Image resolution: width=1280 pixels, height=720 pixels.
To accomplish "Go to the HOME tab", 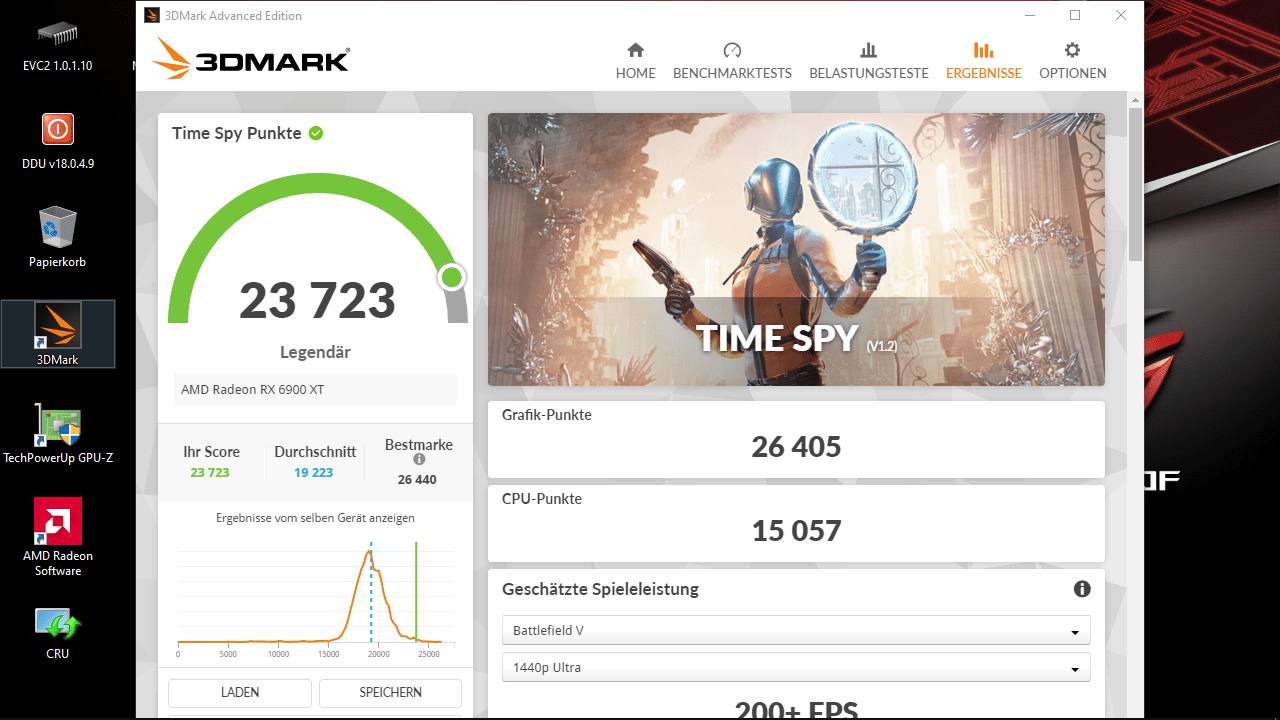I will point(636,61).
